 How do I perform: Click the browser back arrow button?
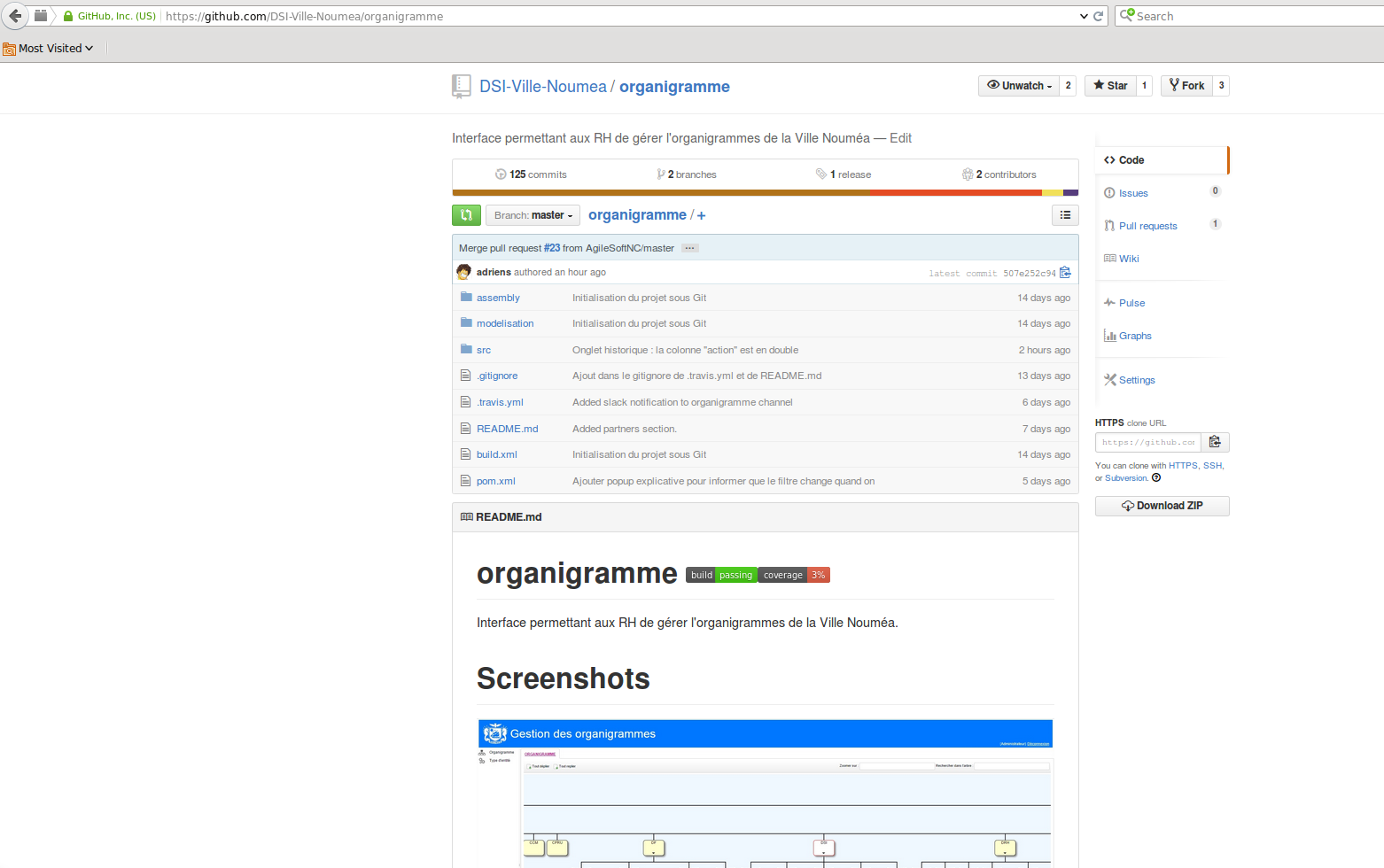[x=15, y=15]
